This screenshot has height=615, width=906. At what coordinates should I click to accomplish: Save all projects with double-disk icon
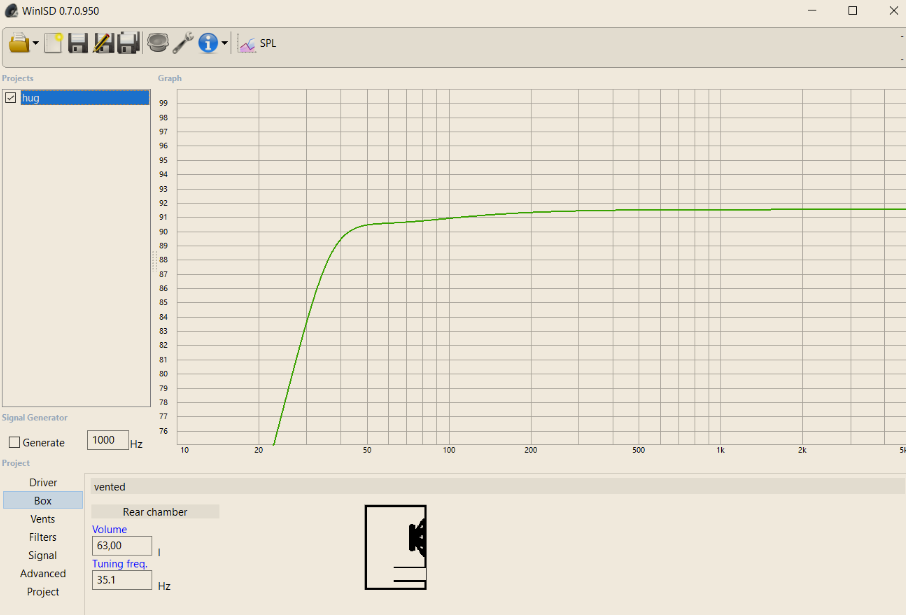[129, 43]
